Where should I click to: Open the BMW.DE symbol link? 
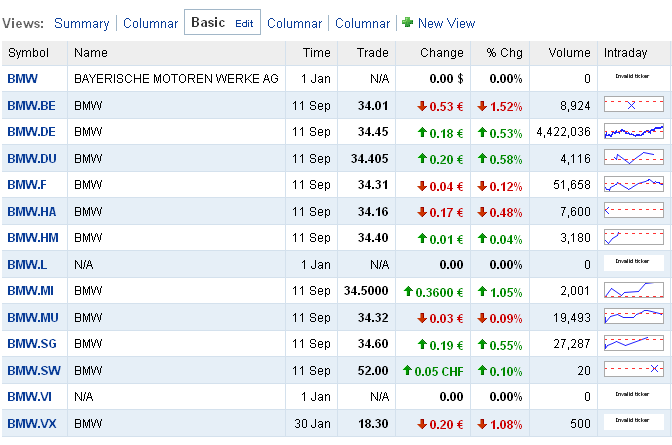[31, 132]
